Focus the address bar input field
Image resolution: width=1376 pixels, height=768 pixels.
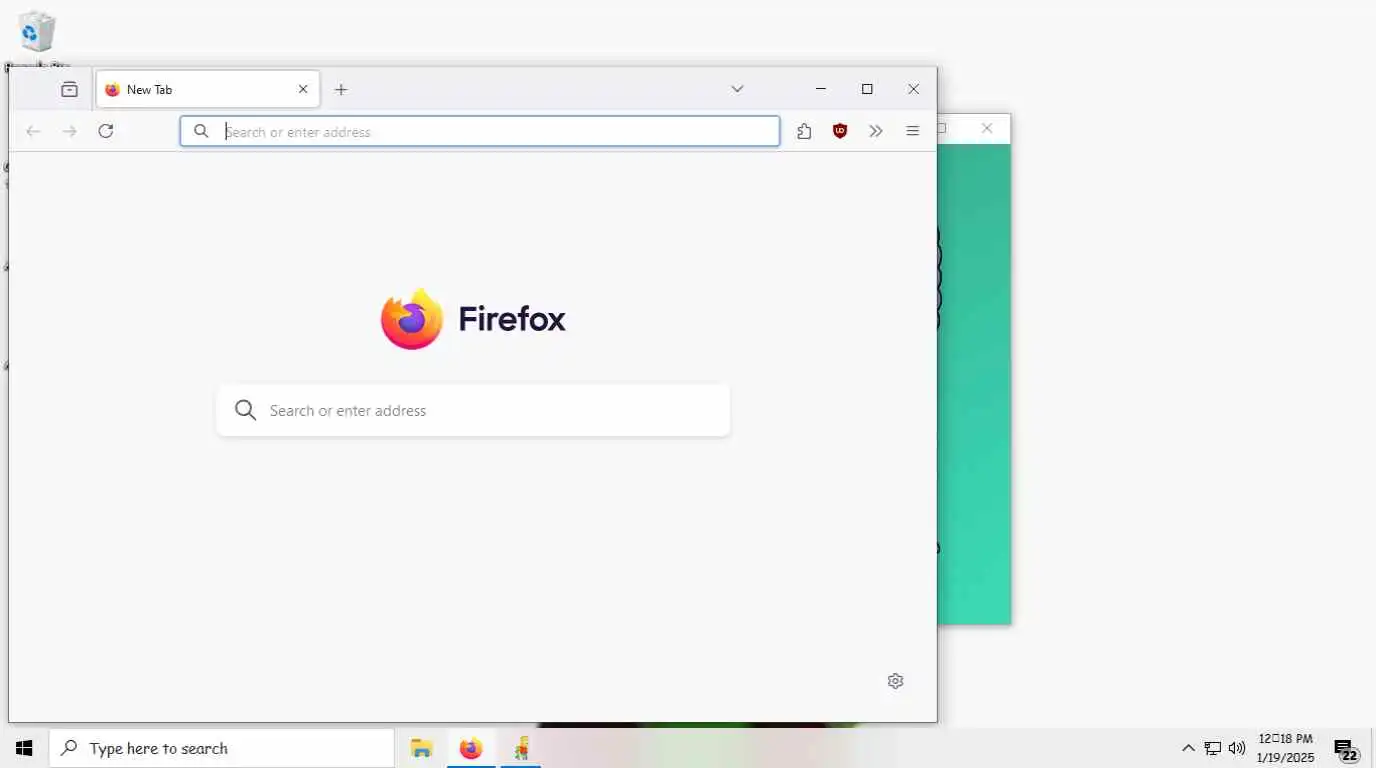pyautogui.click(x=480, y=131)
